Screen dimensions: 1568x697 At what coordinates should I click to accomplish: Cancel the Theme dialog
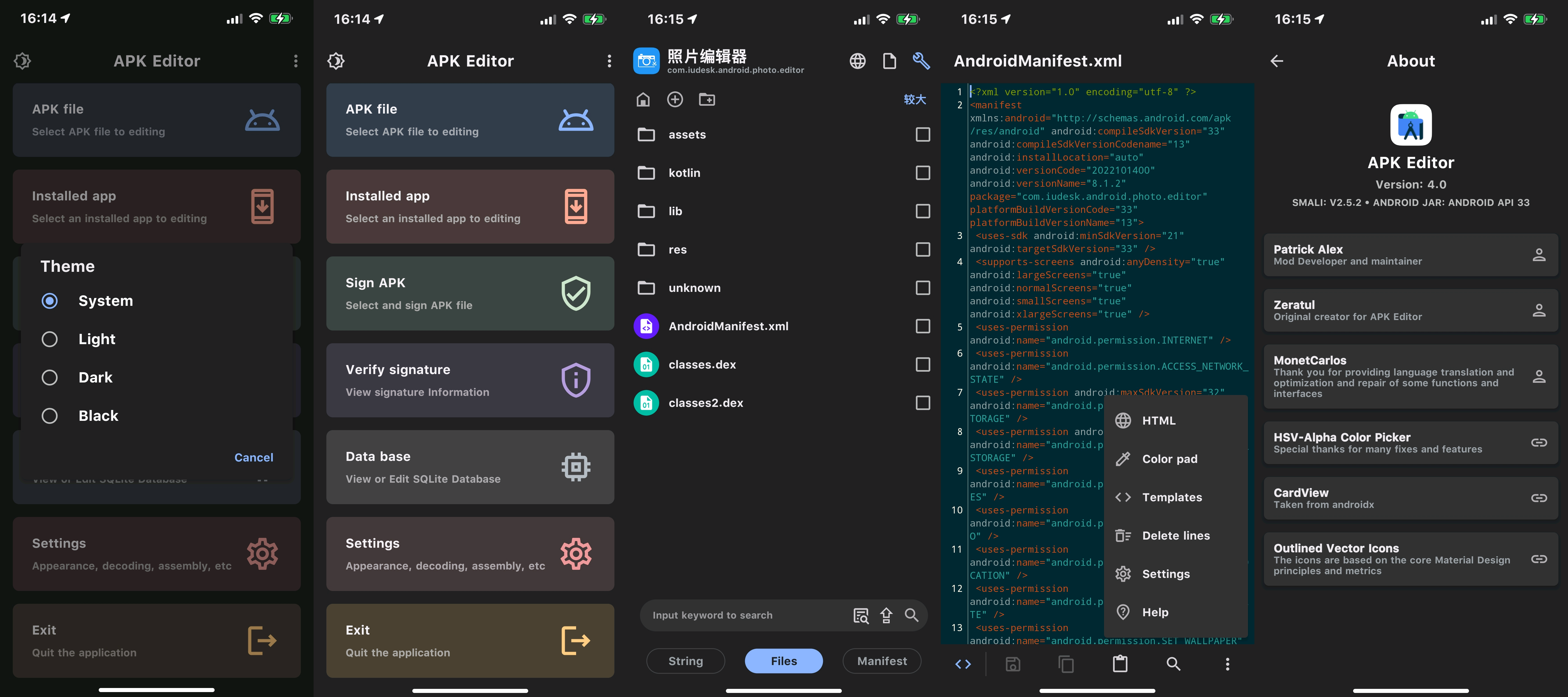254,457
